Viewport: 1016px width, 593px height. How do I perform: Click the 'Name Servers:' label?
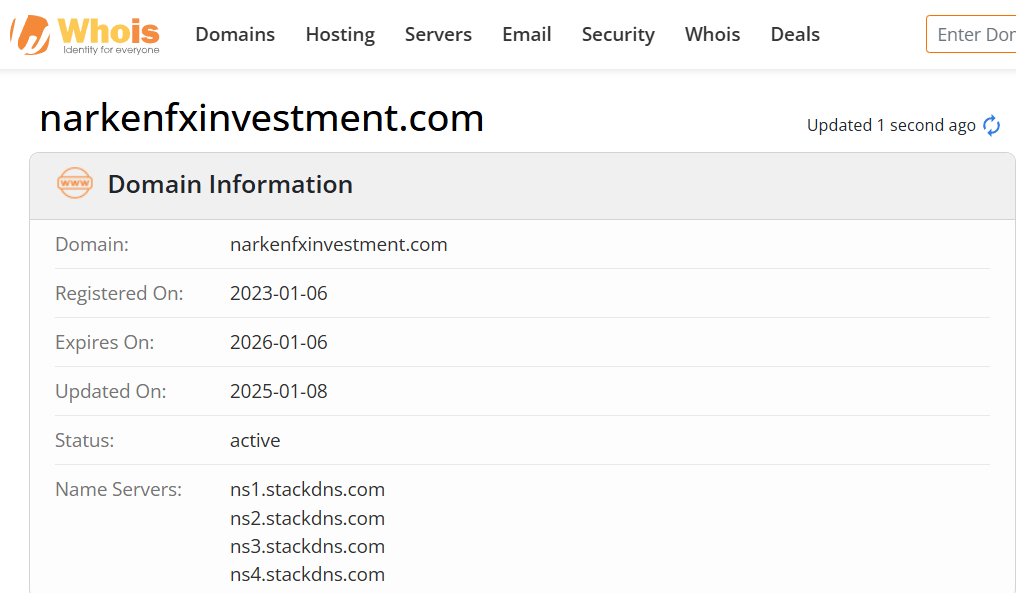point(119,489)
